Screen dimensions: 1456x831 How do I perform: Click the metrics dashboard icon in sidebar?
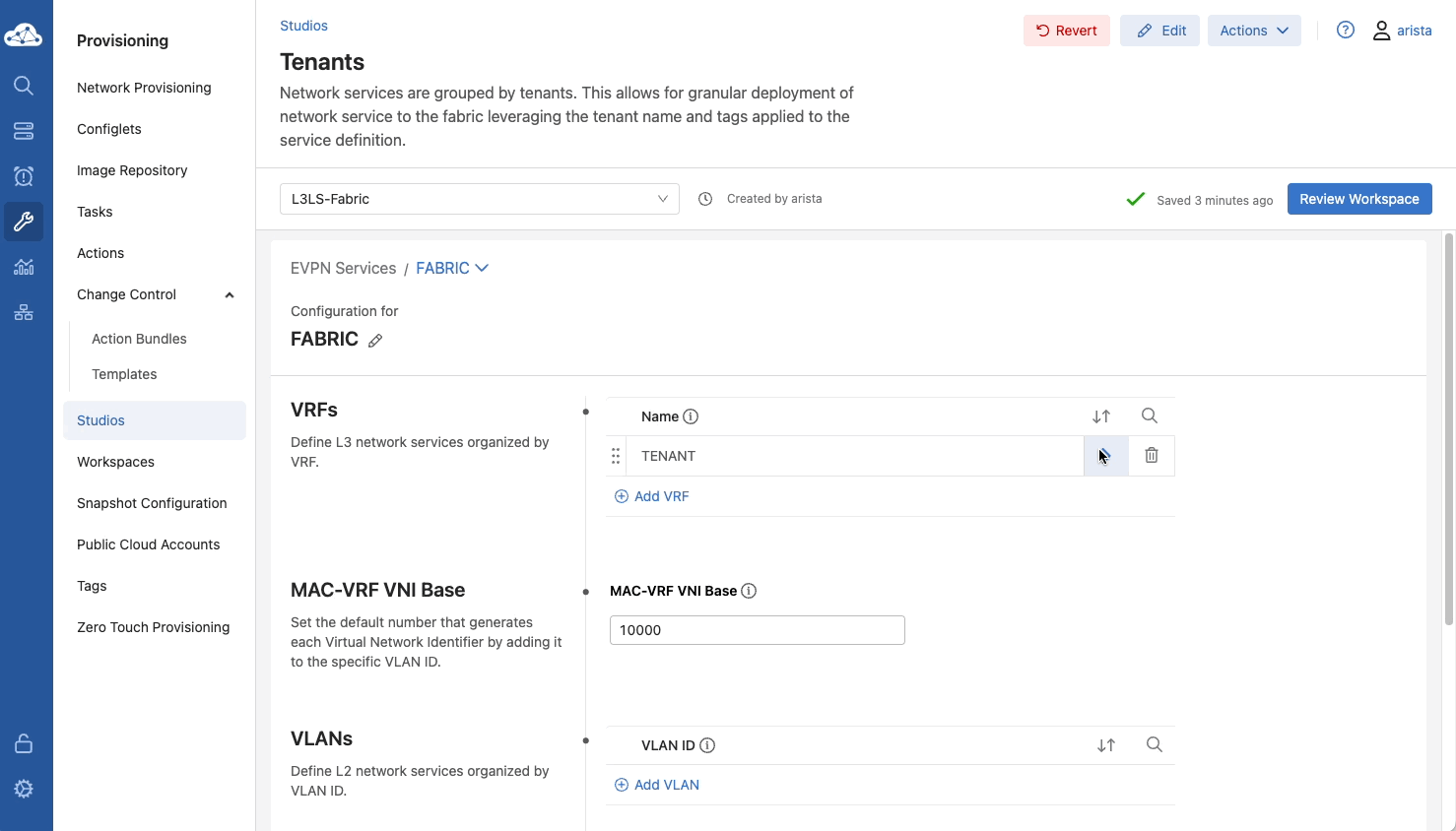pos(24,267)
